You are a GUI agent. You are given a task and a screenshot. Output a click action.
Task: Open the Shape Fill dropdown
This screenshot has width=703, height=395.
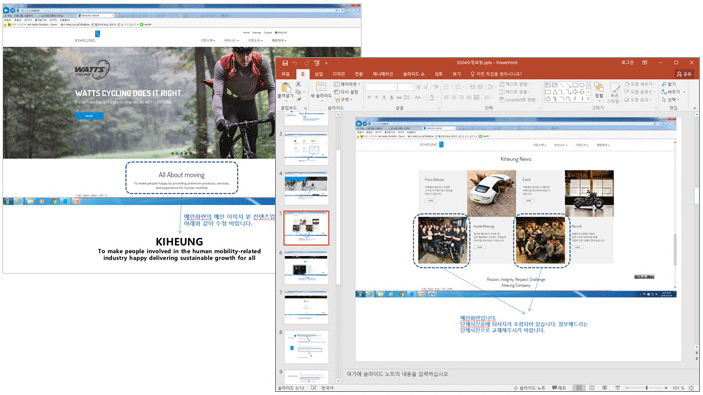click(x=640, y=84)
